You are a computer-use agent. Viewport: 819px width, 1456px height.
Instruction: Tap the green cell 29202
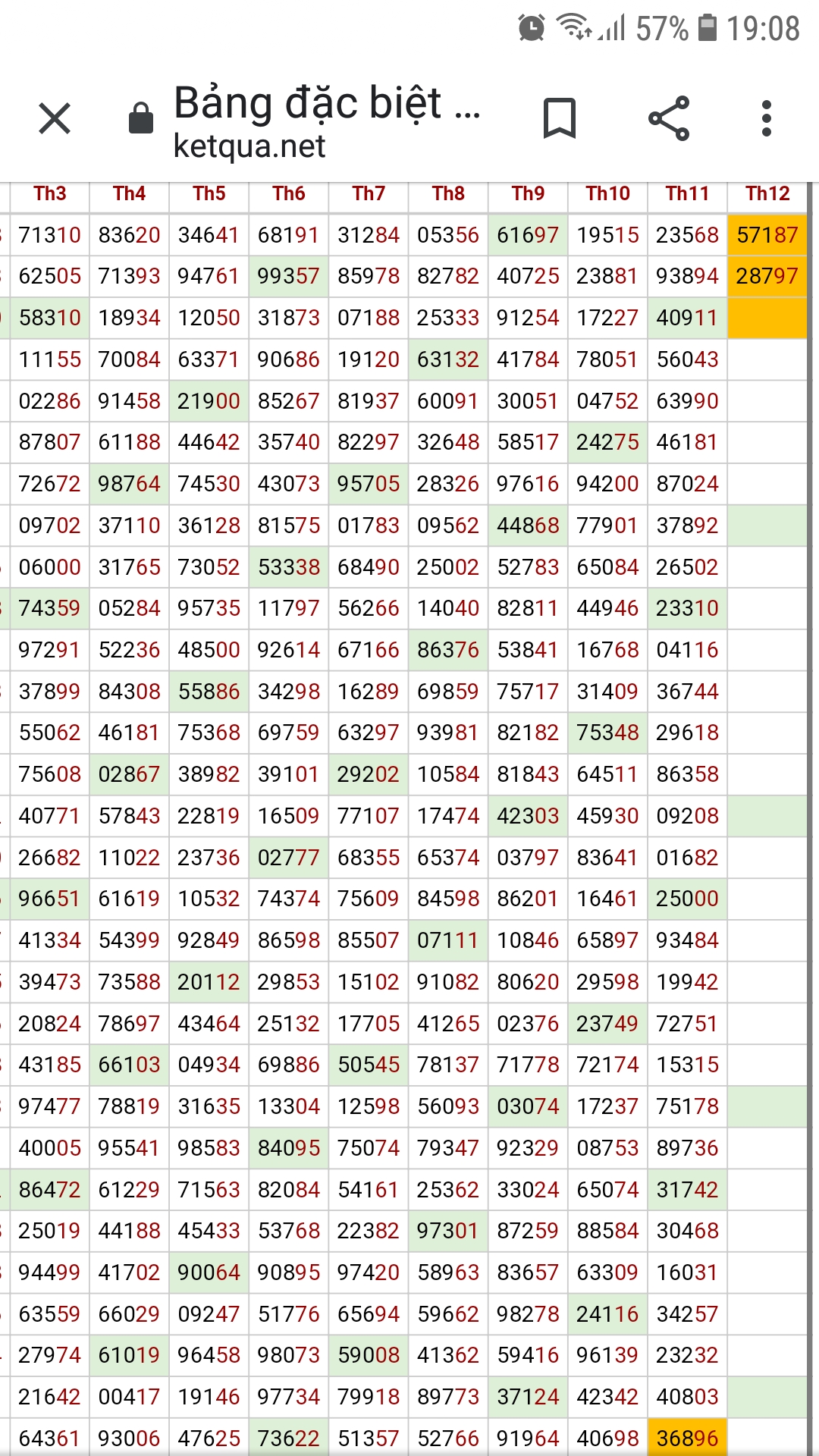pos(369,774)
